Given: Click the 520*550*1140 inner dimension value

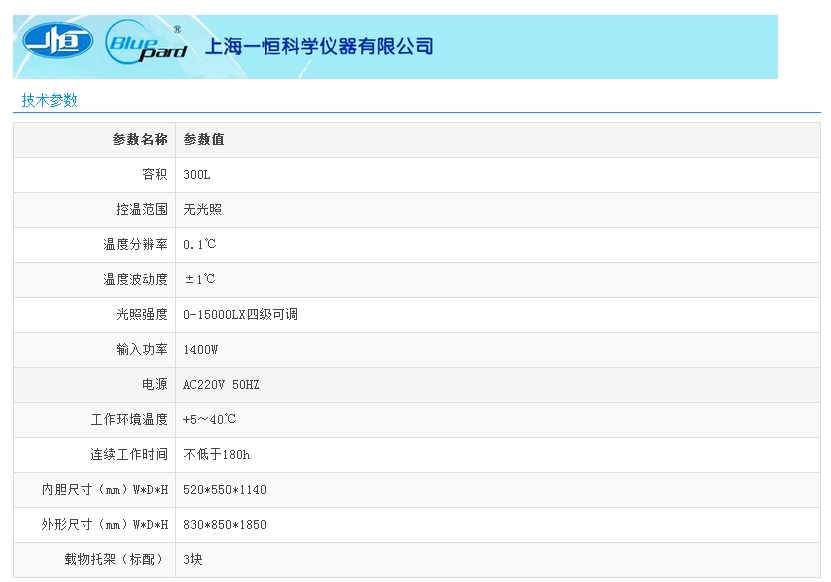Looking at the screenshot, I should pos(225,490).
